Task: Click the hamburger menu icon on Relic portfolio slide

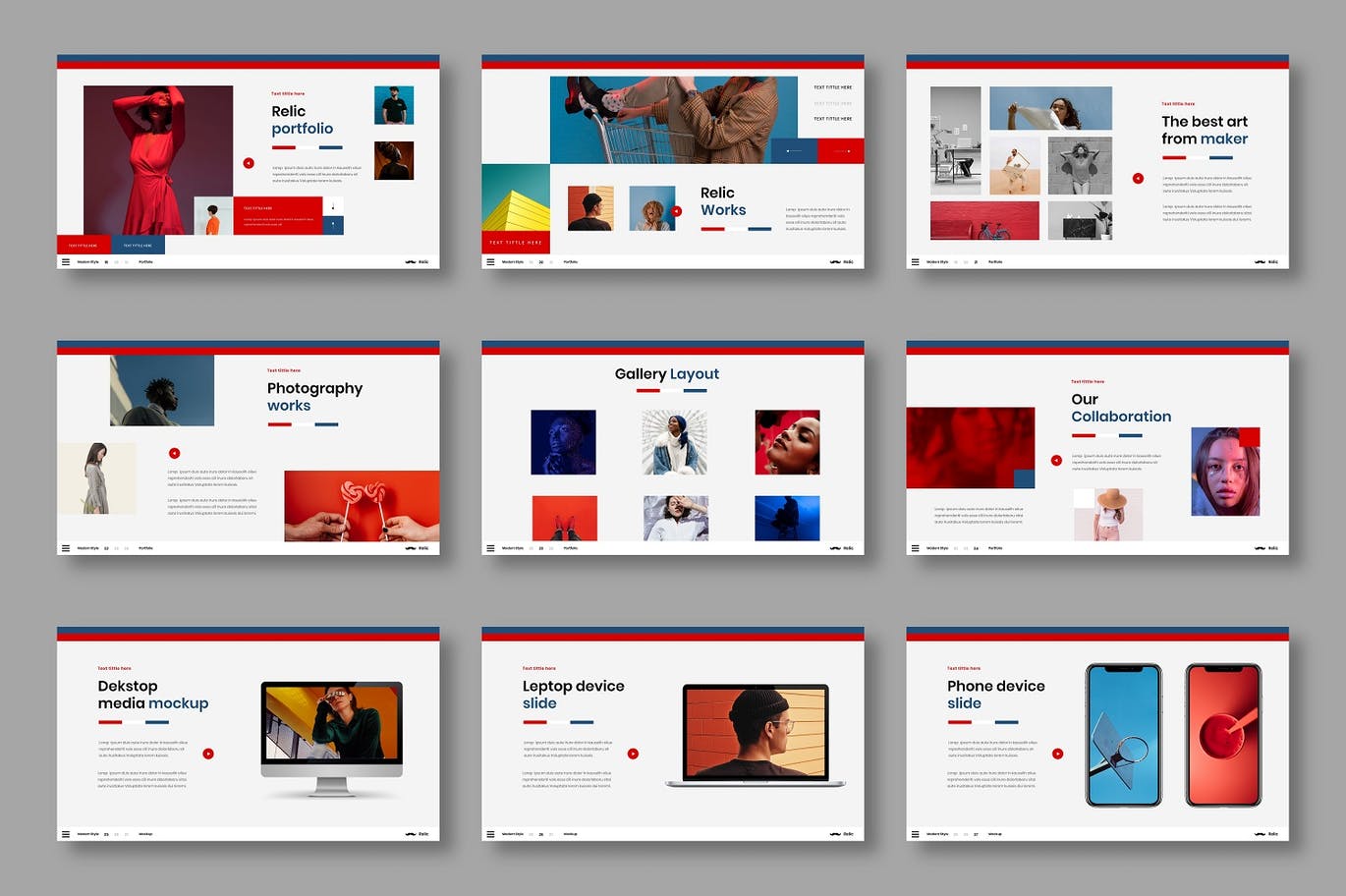Action: (66, 262)
